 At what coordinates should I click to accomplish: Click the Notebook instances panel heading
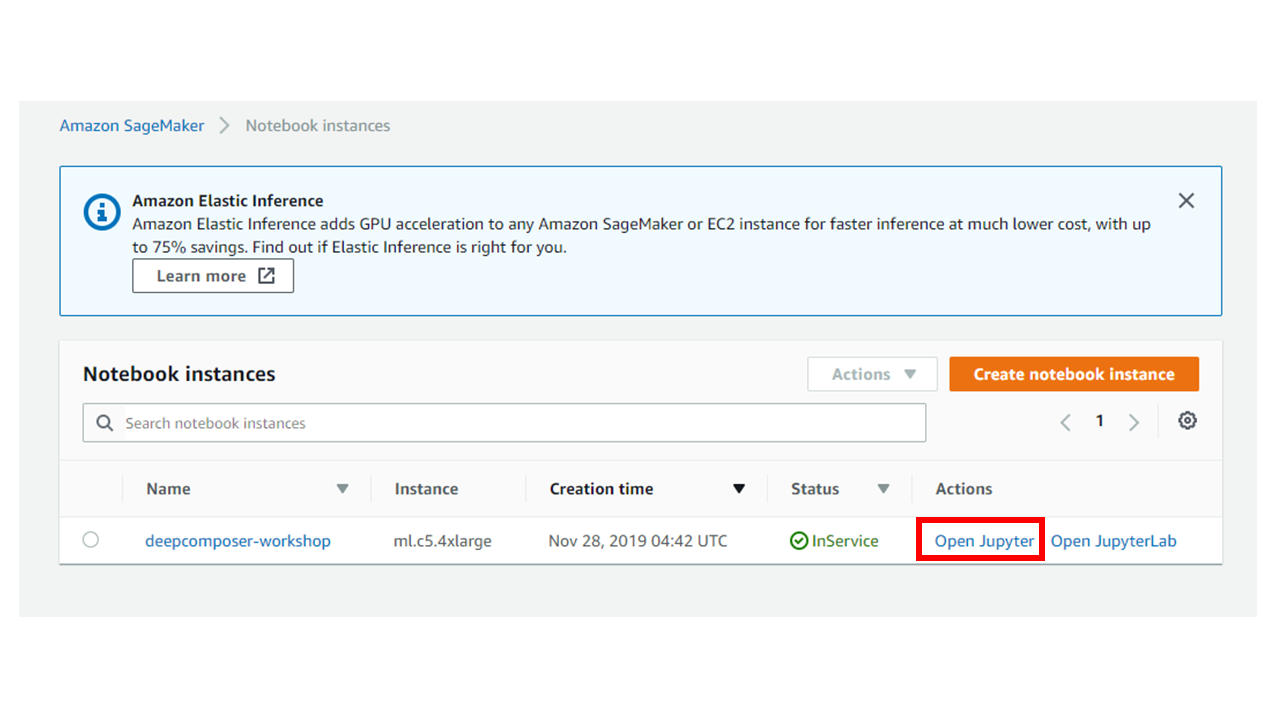tap(179, 374)
